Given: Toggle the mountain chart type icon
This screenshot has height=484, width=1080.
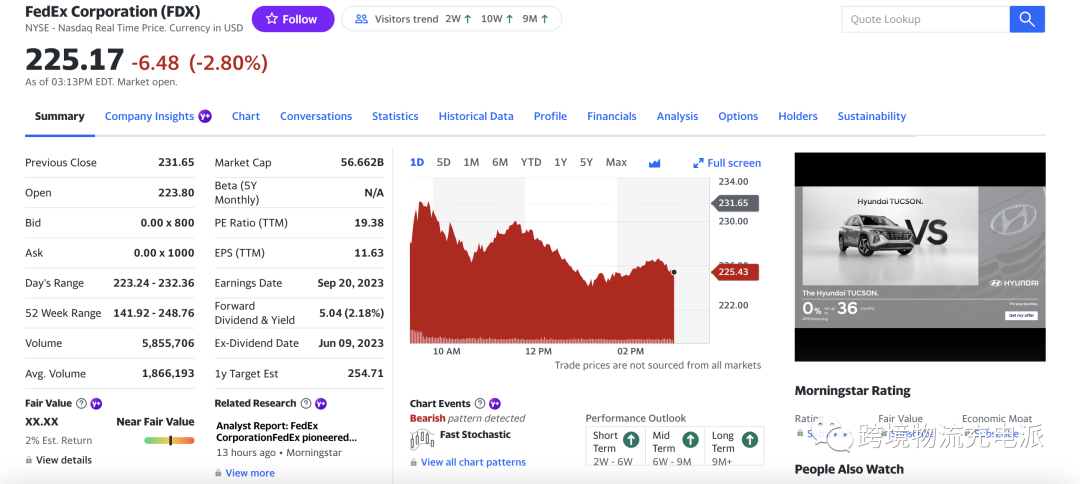Looking at the screenshot, I should click(x=654, y=163).
